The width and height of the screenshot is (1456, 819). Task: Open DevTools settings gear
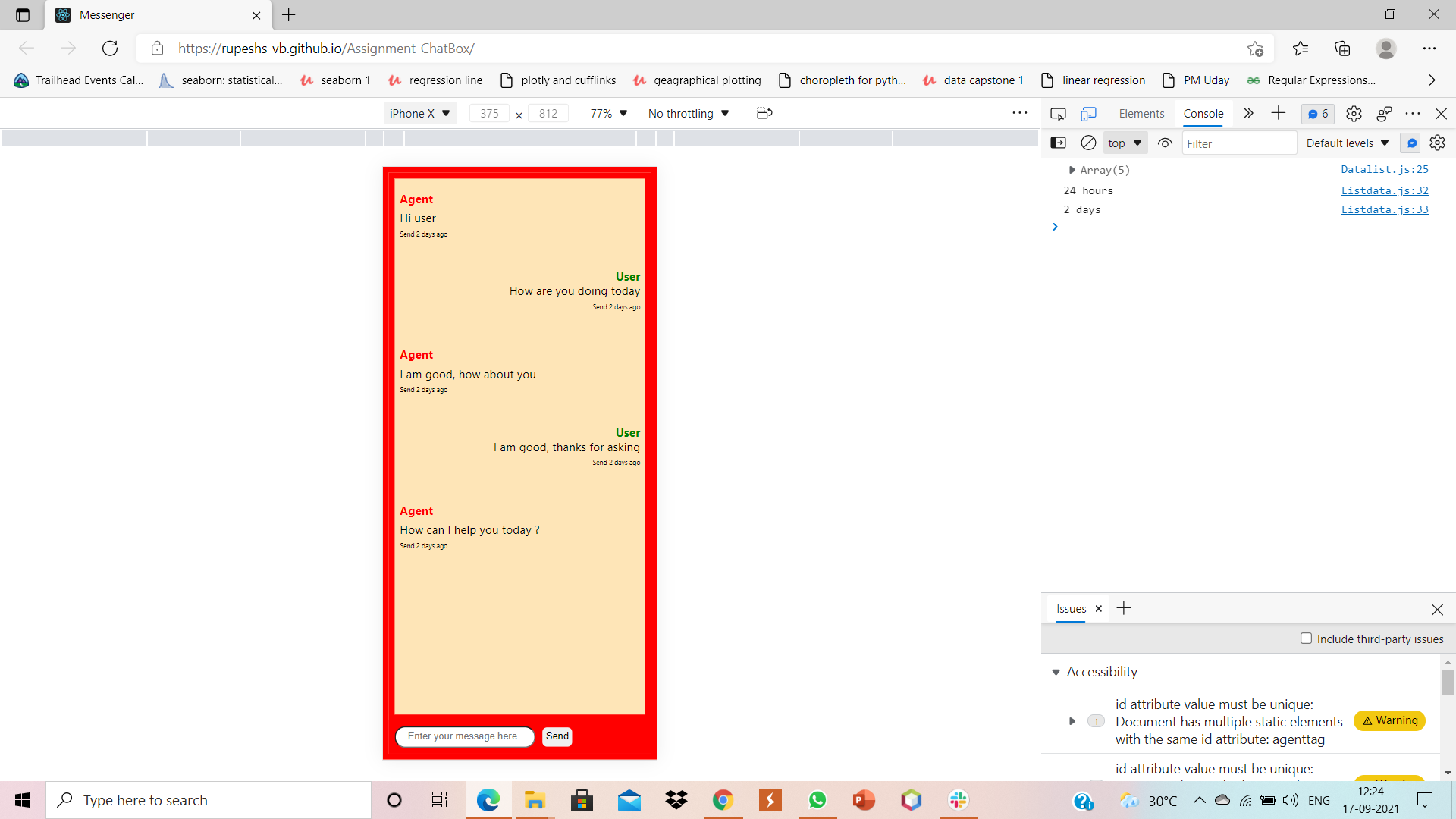pyautogui.click(x=1354, y=114)
